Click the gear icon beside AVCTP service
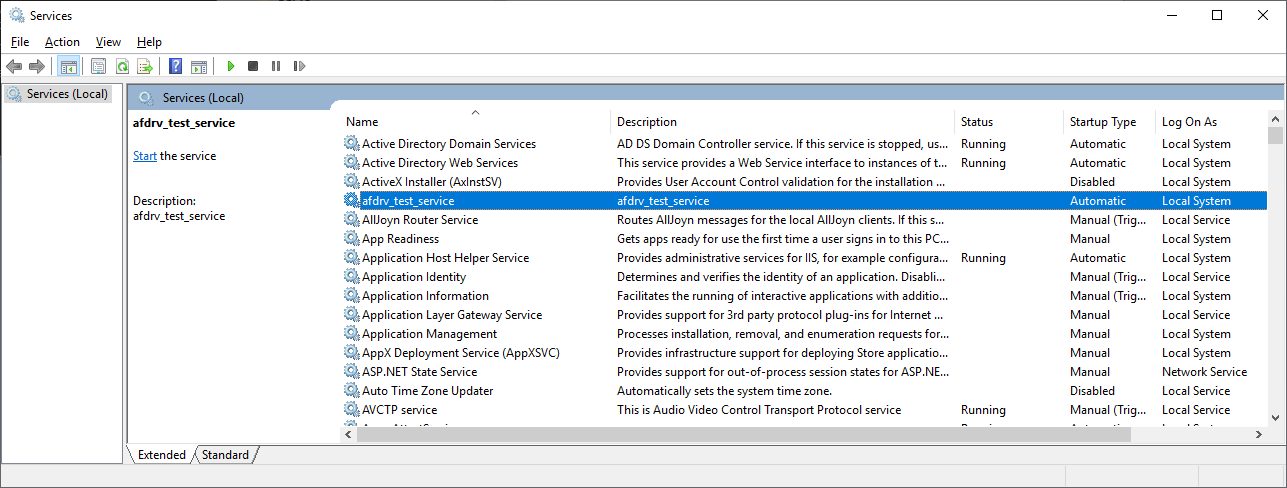 (351, 410)
